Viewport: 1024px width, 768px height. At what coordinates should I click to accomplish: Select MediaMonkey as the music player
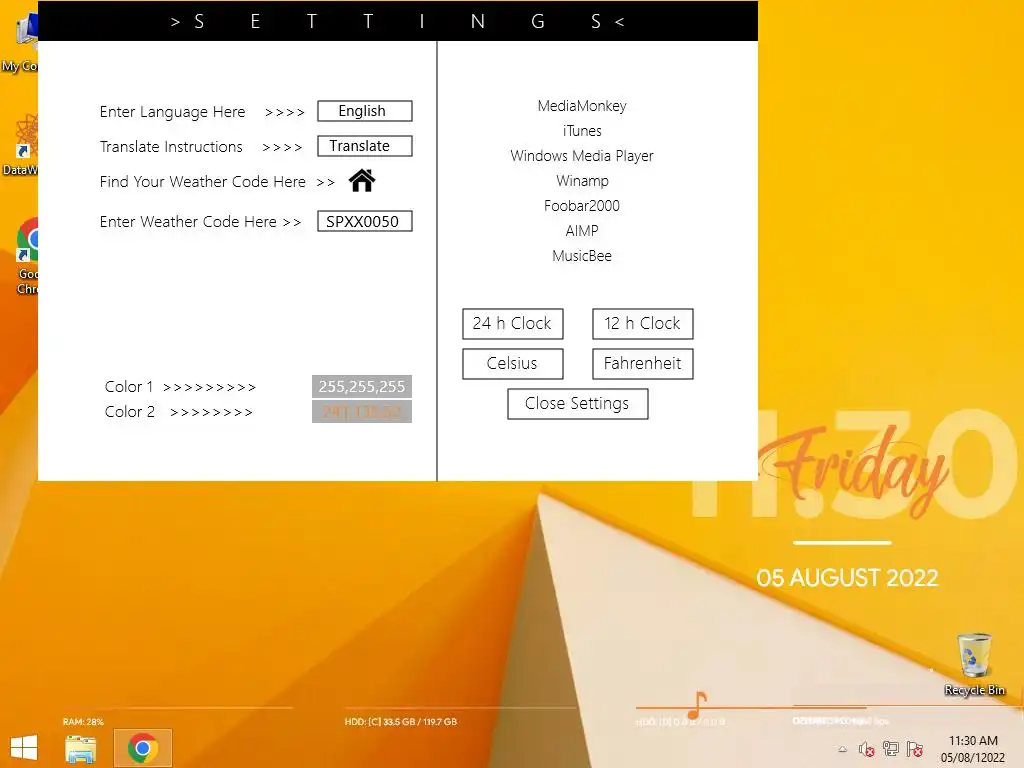point(582,106)
